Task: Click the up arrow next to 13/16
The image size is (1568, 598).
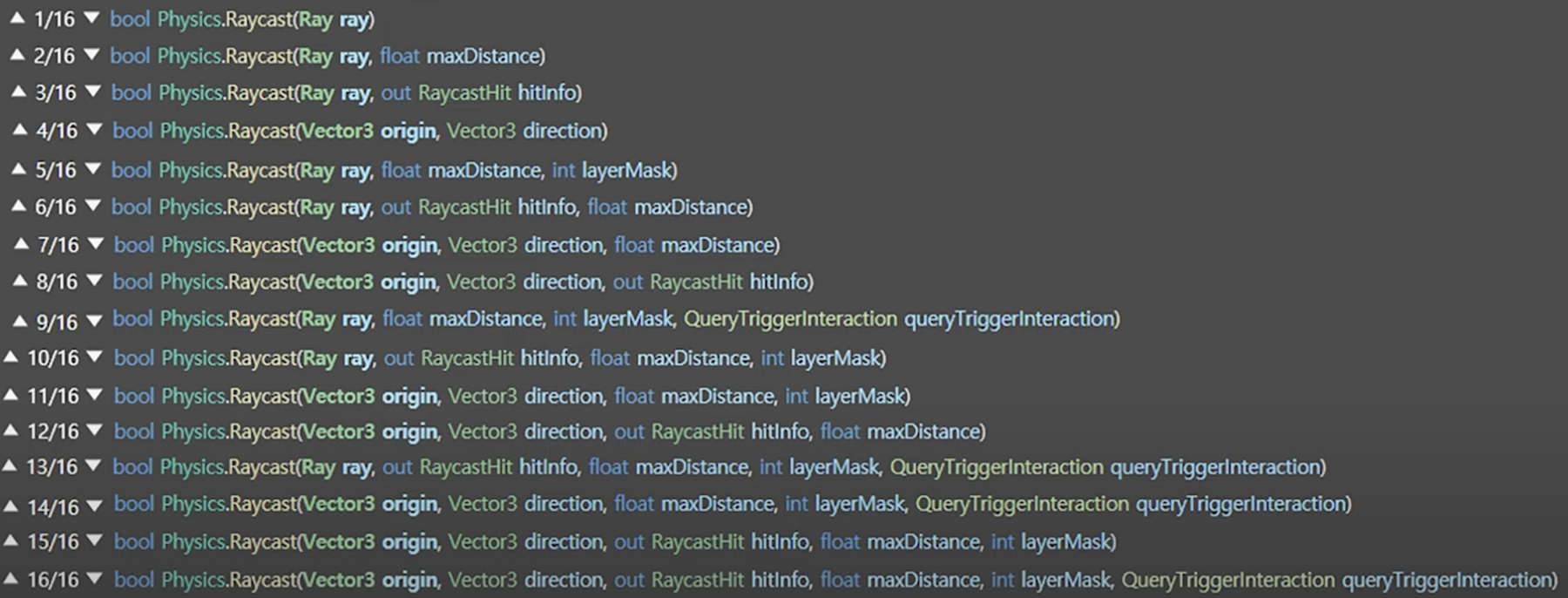Action: [x=10, y=465]
